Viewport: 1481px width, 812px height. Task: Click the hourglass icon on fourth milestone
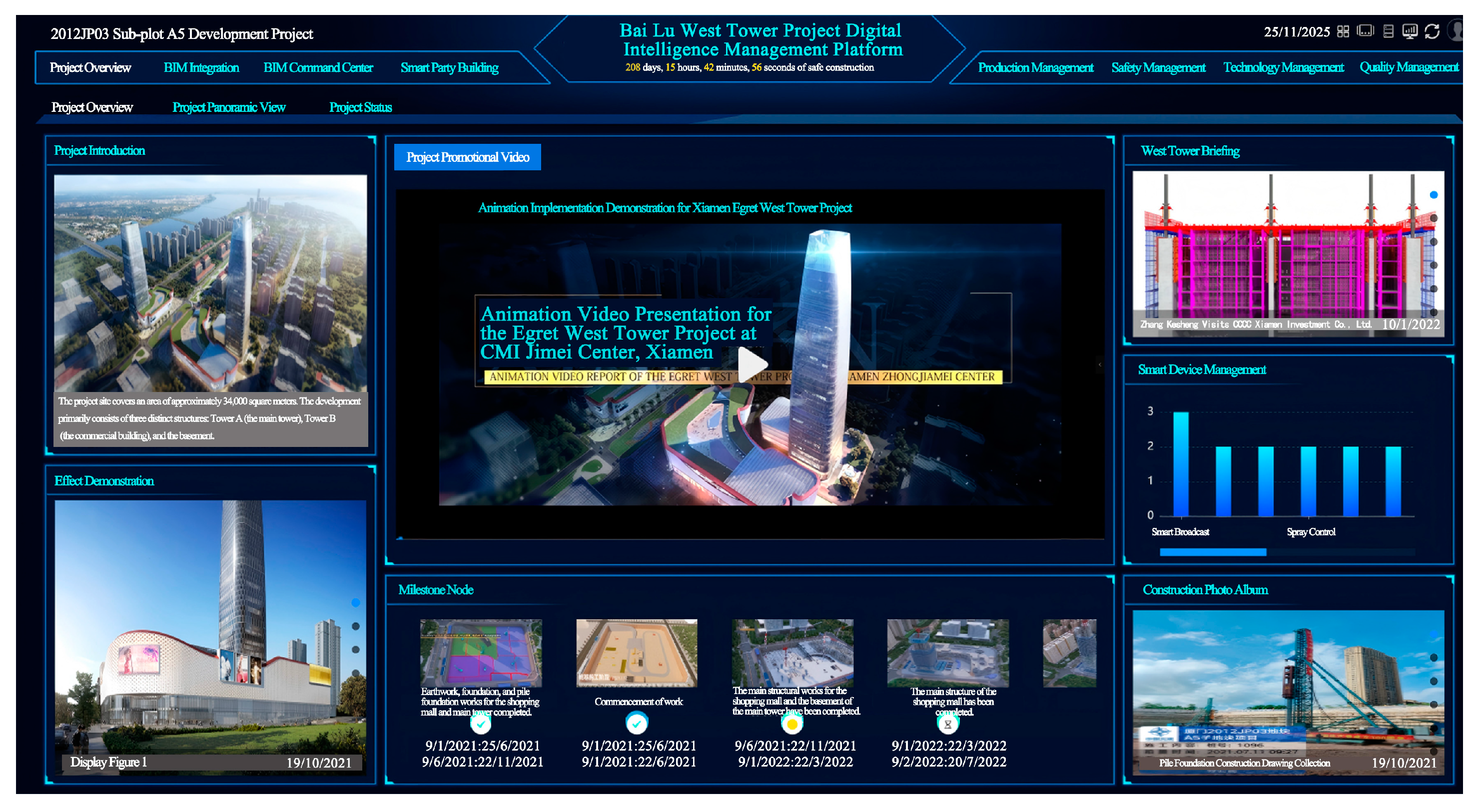click(x=947, y=725)
